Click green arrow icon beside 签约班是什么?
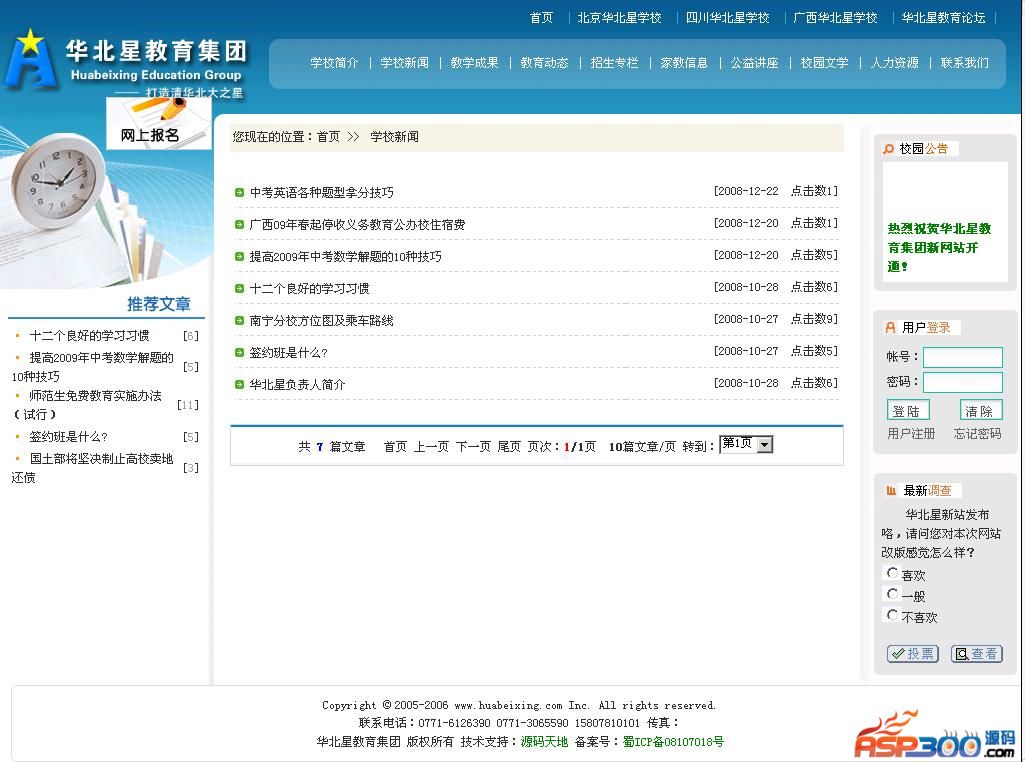This screenshot has height=762, width=1025. point(240,353)
